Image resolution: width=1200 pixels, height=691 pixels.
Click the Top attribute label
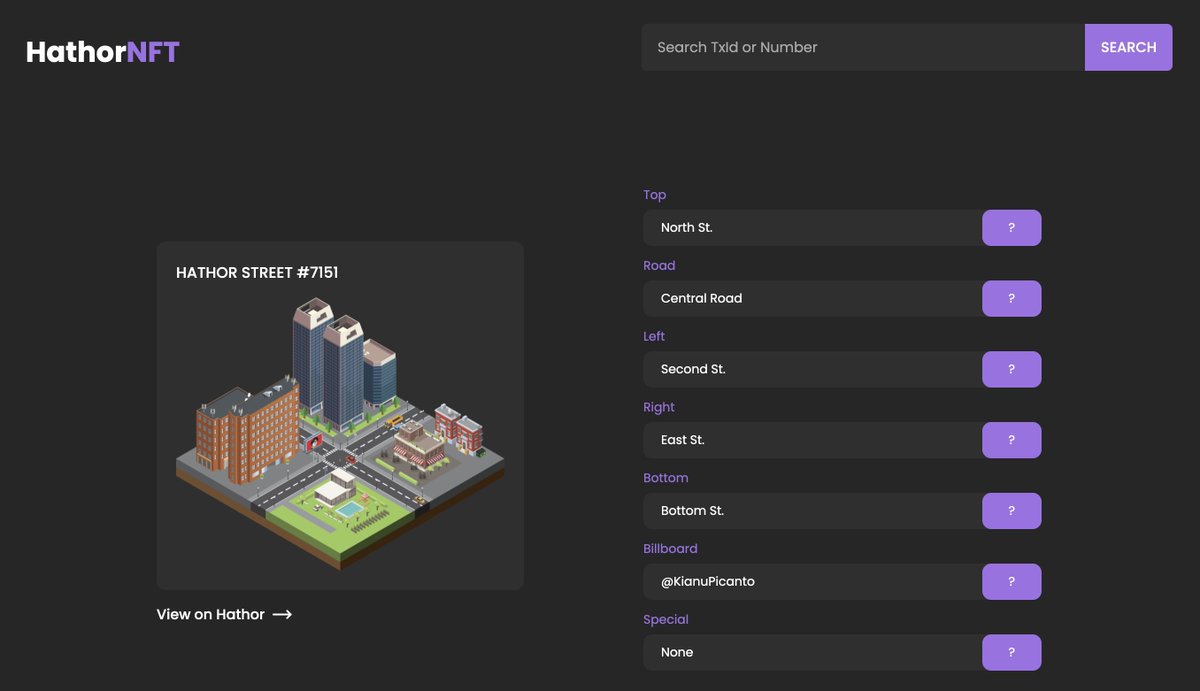tap(655, 195)
